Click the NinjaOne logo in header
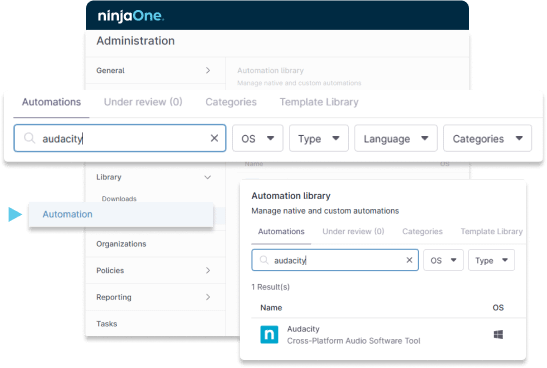Image resolution: width=547 pixels, height=368 pixels. coord(131,16)
